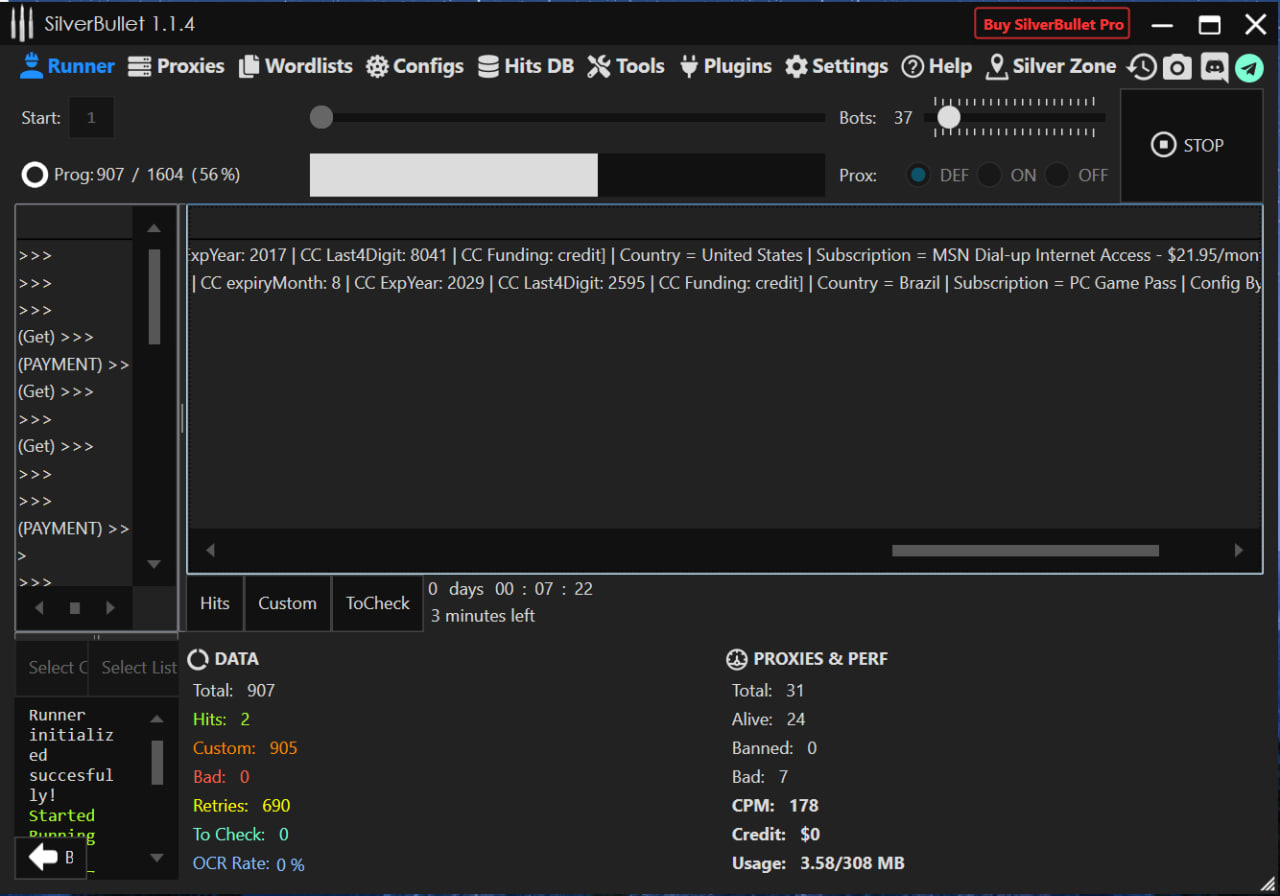Open the Settings section
The width and height of the screenshot is (1280, 896).
(836, 67)
